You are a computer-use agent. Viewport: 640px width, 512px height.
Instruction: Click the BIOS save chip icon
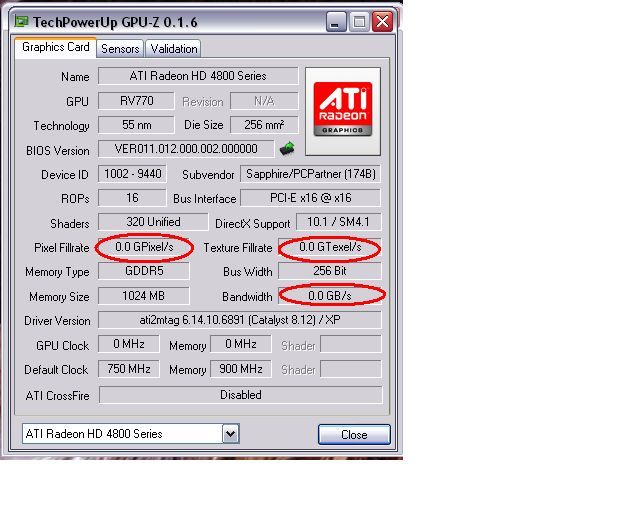coord(287,148)
